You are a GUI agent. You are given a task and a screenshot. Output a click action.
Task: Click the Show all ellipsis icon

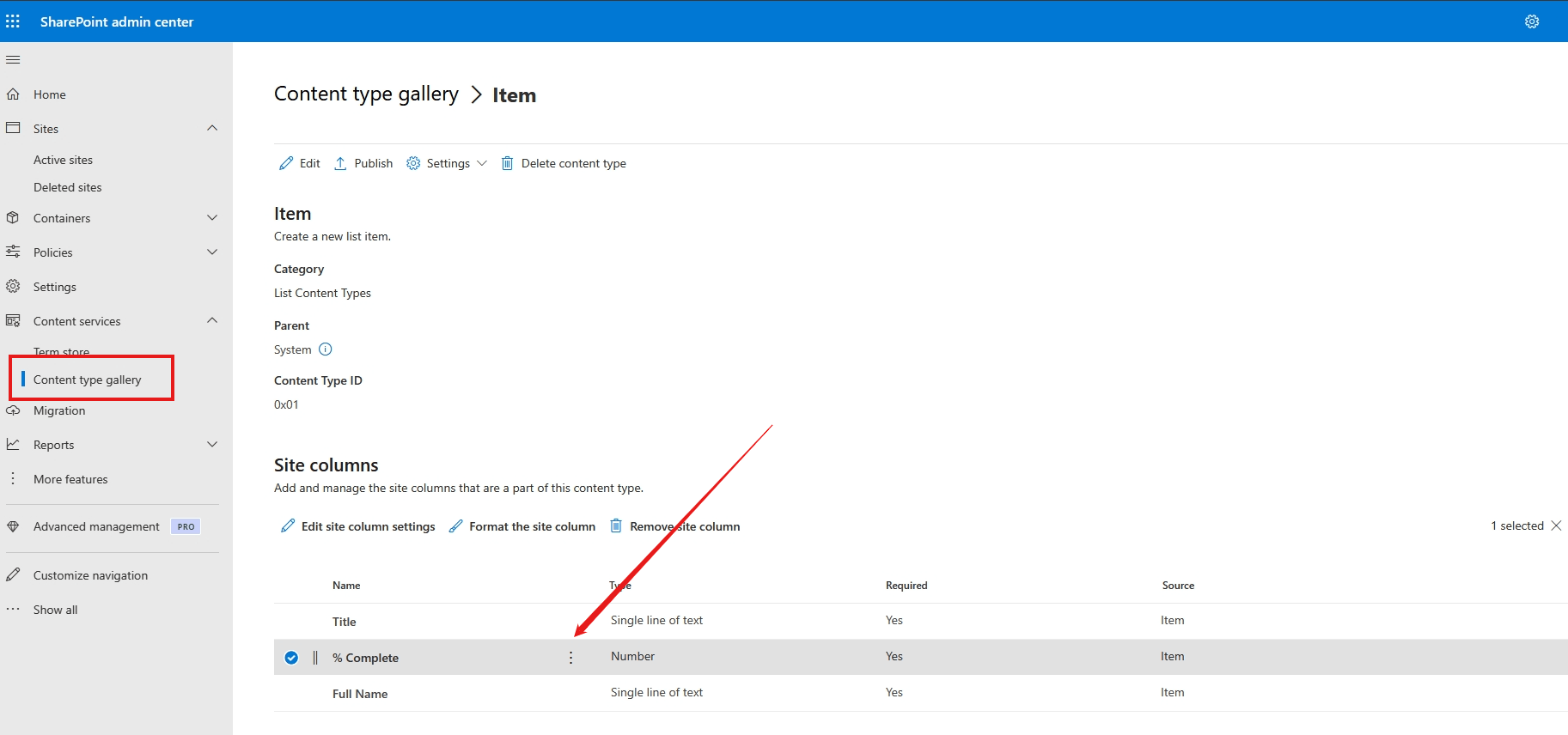click(13, 609)
